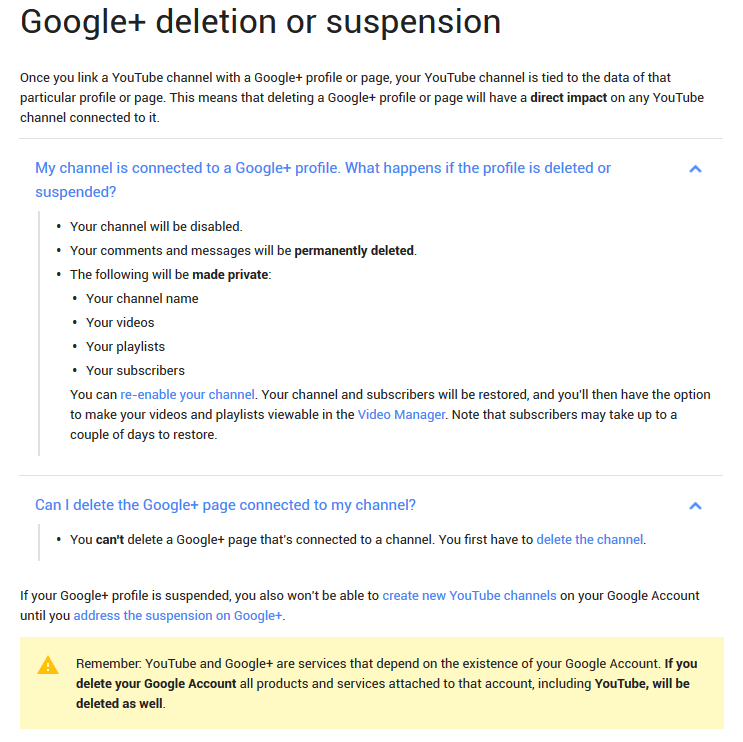Screen dimensions: 743x742
Task: Toggle the 'Can I delete the Google+ page' heading
Action: coord(225,505)
